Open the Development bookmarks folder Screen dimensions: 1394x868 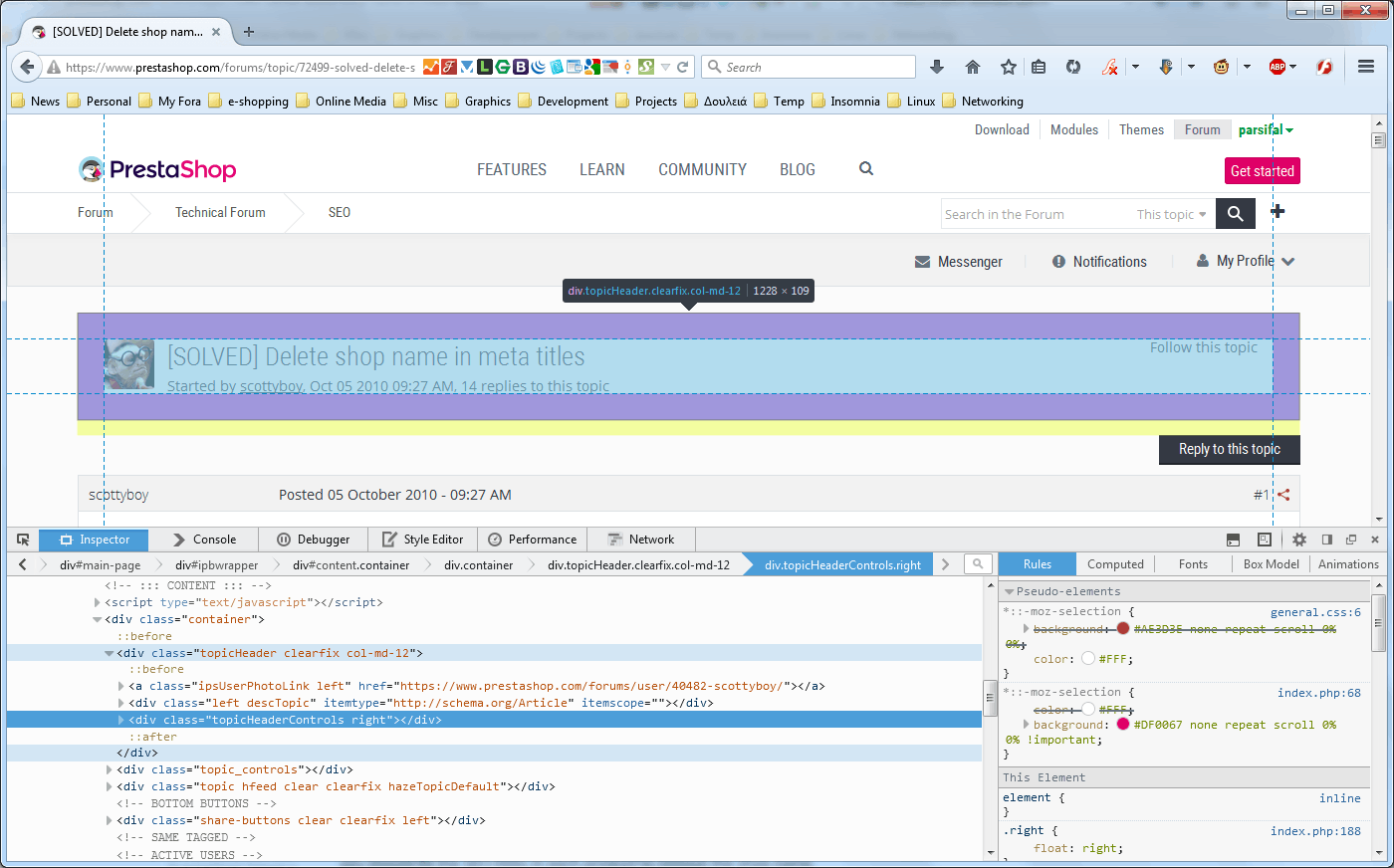pyautogui.click(x=563, y=101)
